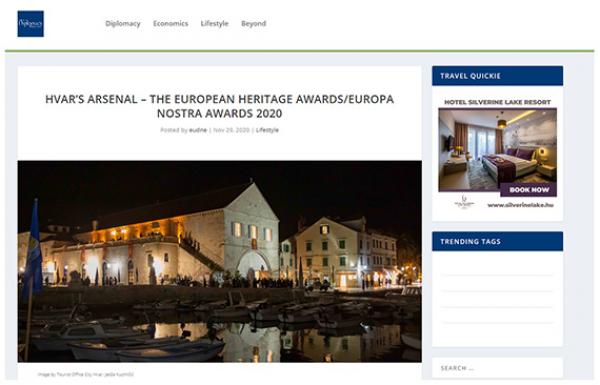Open the Lifestyle category link under title

click(x=267, y=130)
